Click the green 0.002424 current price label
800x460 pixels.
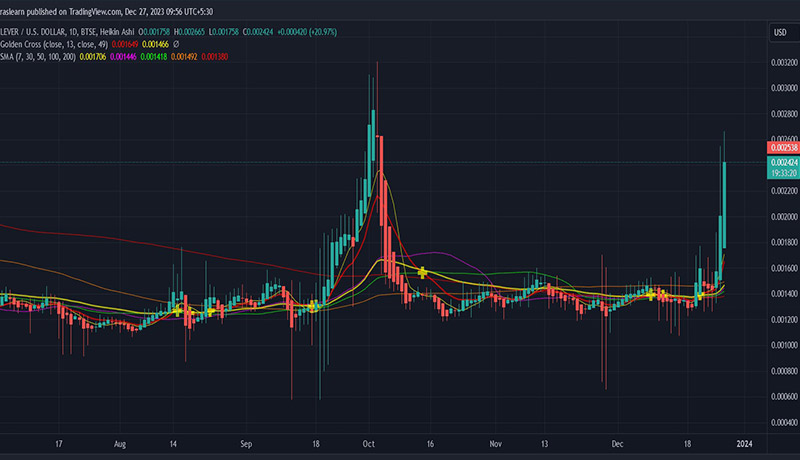point(783,161)
